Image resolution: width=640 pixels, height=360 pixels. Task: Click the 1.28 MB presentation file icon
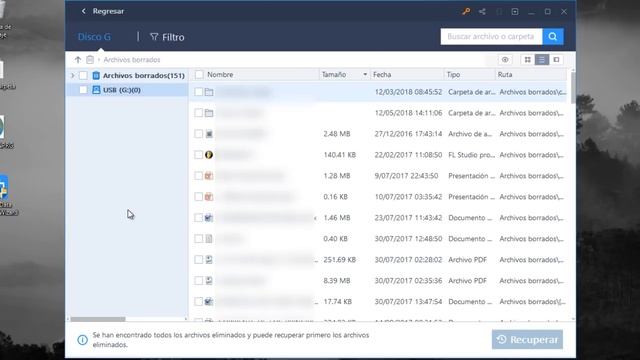(209, 176)
